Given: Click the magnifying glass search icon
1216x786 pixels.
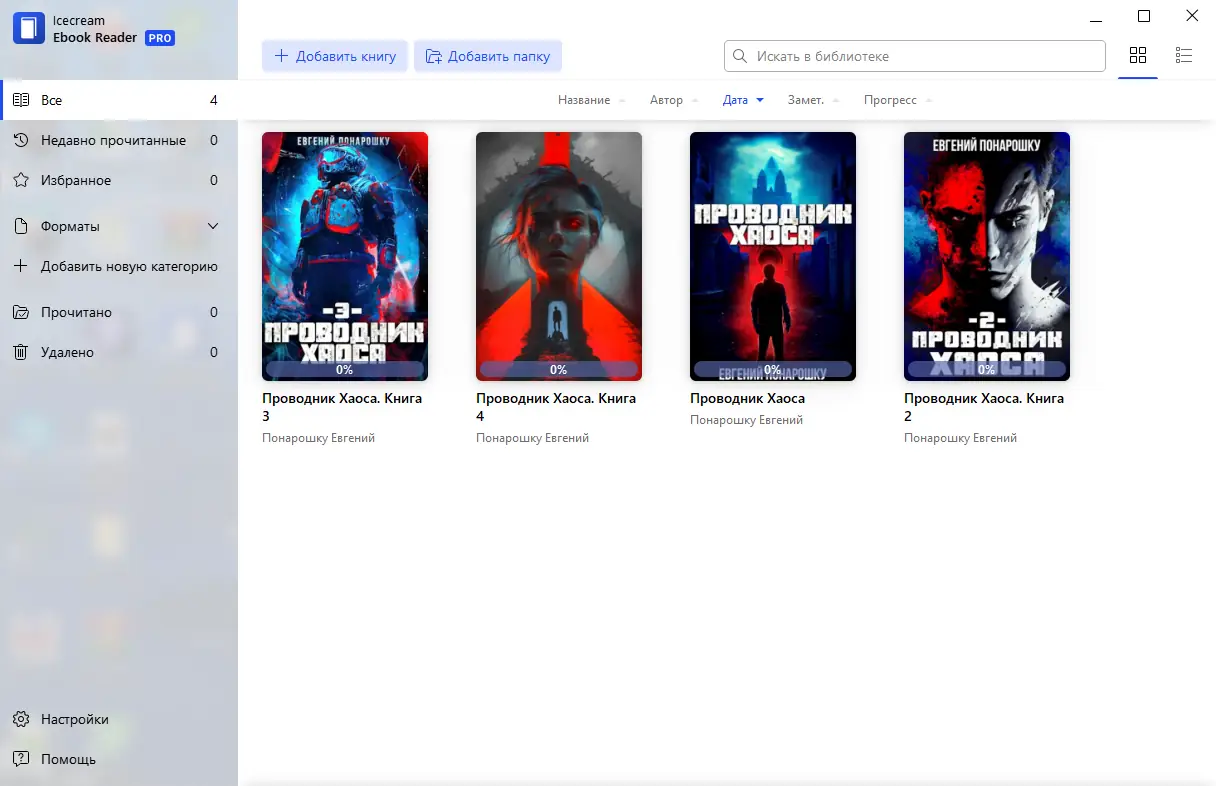Looking at the screenshot, I should (x=740, y=56).
